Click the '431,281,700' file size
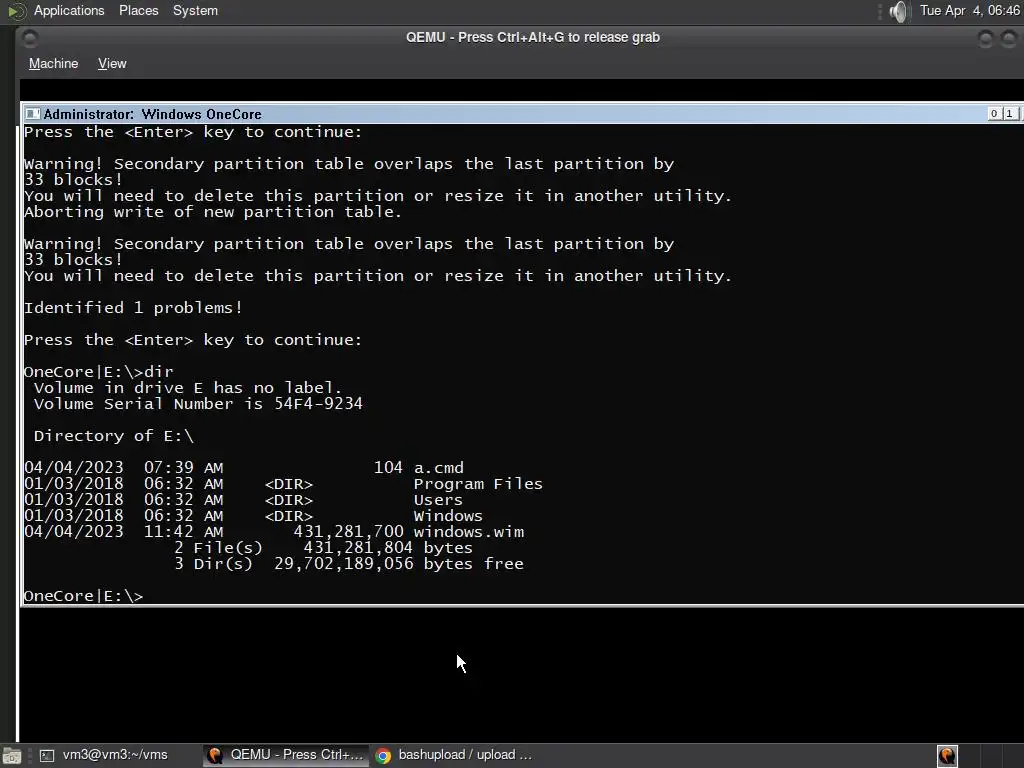 pyautogui.click(x=348, y=532)
